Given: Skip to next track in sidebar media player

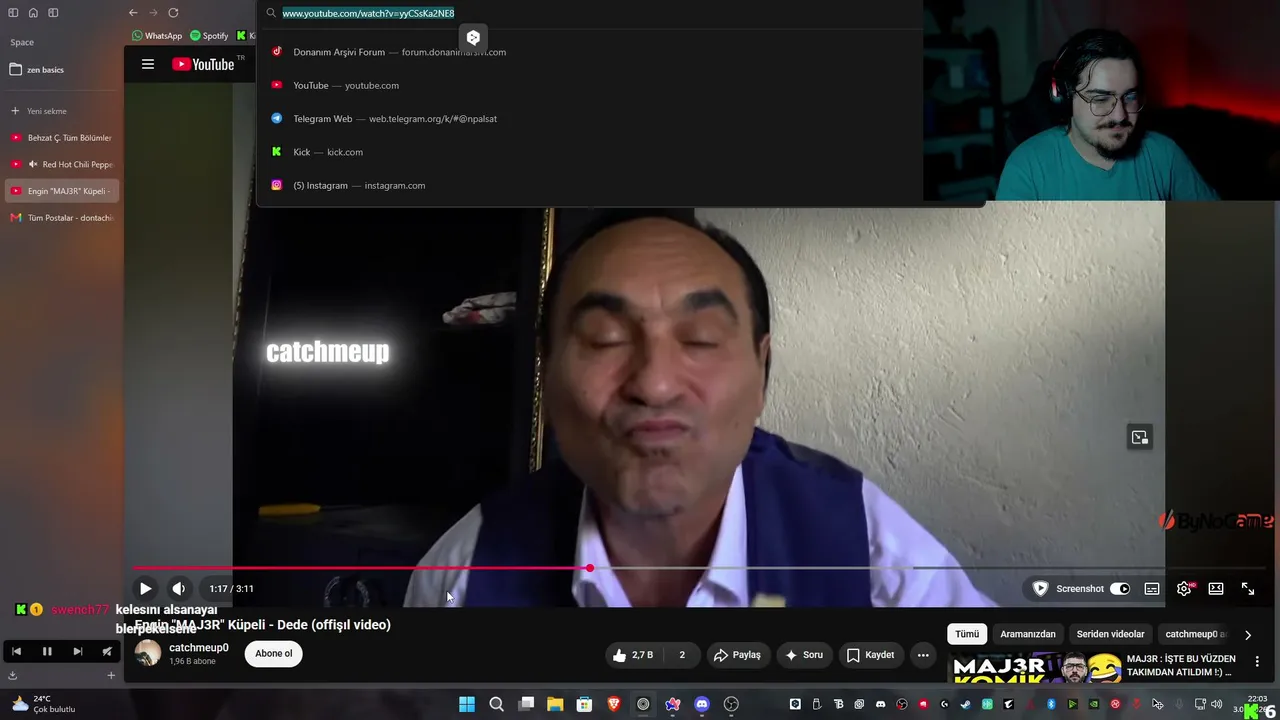Looking at the screenshot, I should coord(77,651).
